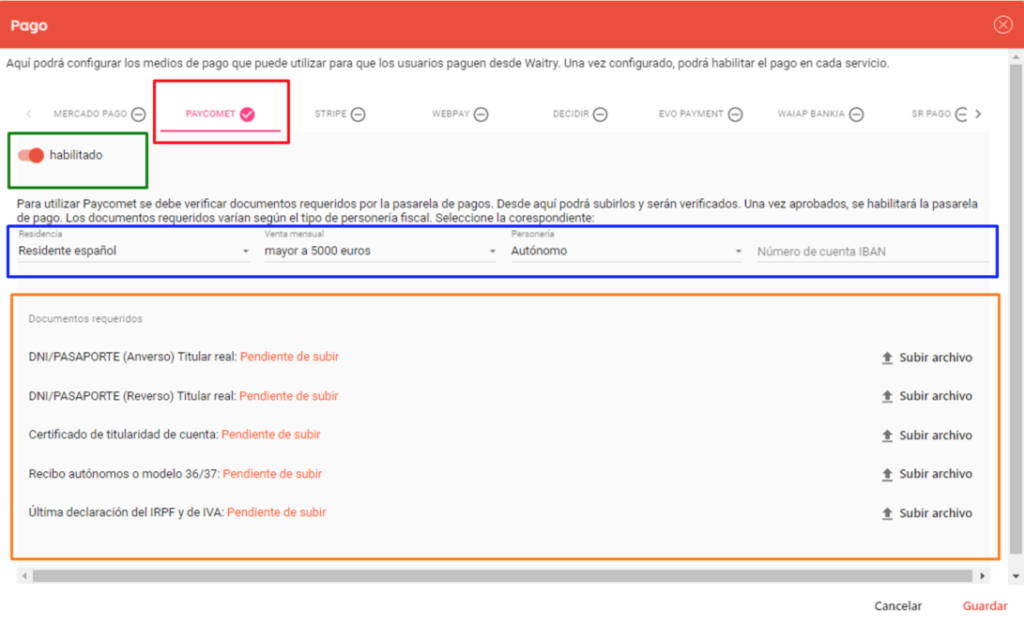Click the vertical scrollbar thumb
1024x618 pixels.
(x=1016, y=307)
